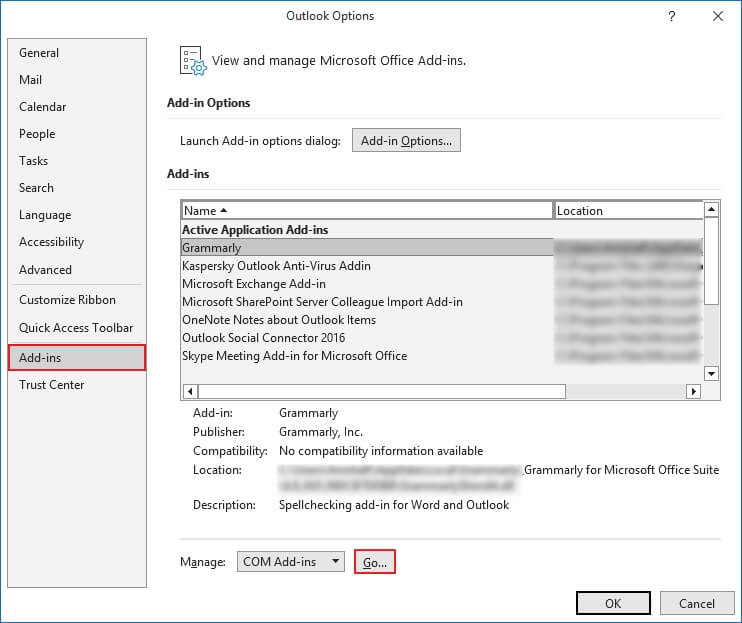Confirm with the OK button
The width and height of the screenshot is (742, 623).
pos(613,603)
